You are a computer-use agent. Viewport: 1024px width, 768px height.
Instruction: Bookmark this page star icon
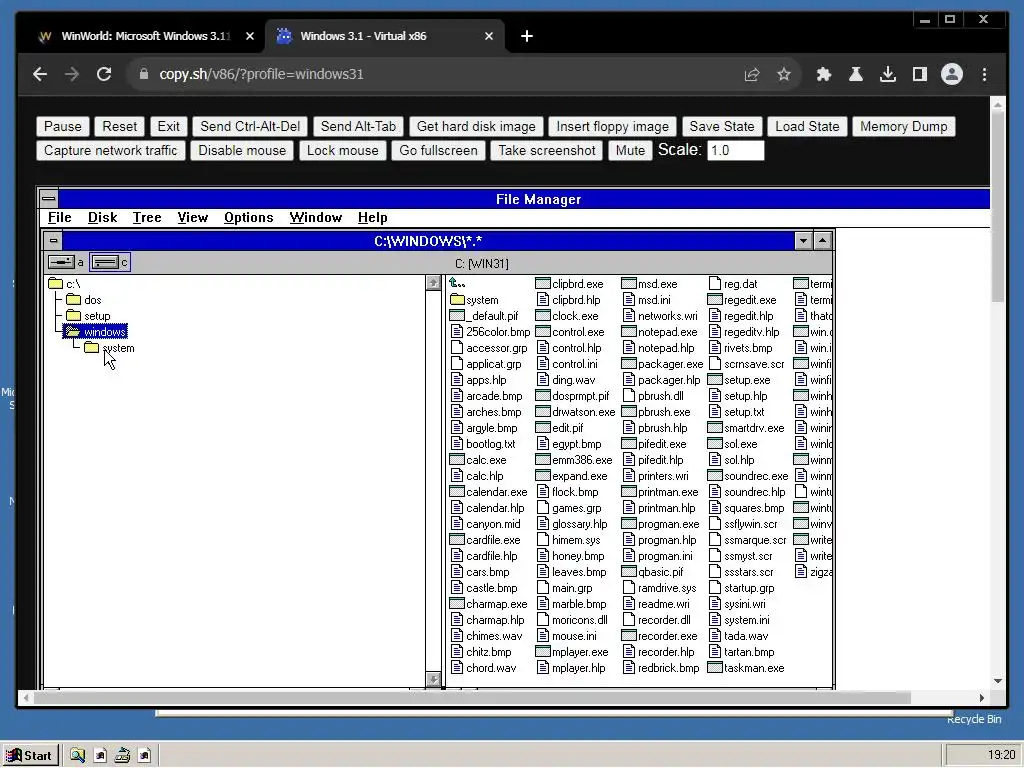tap(784, 74)
